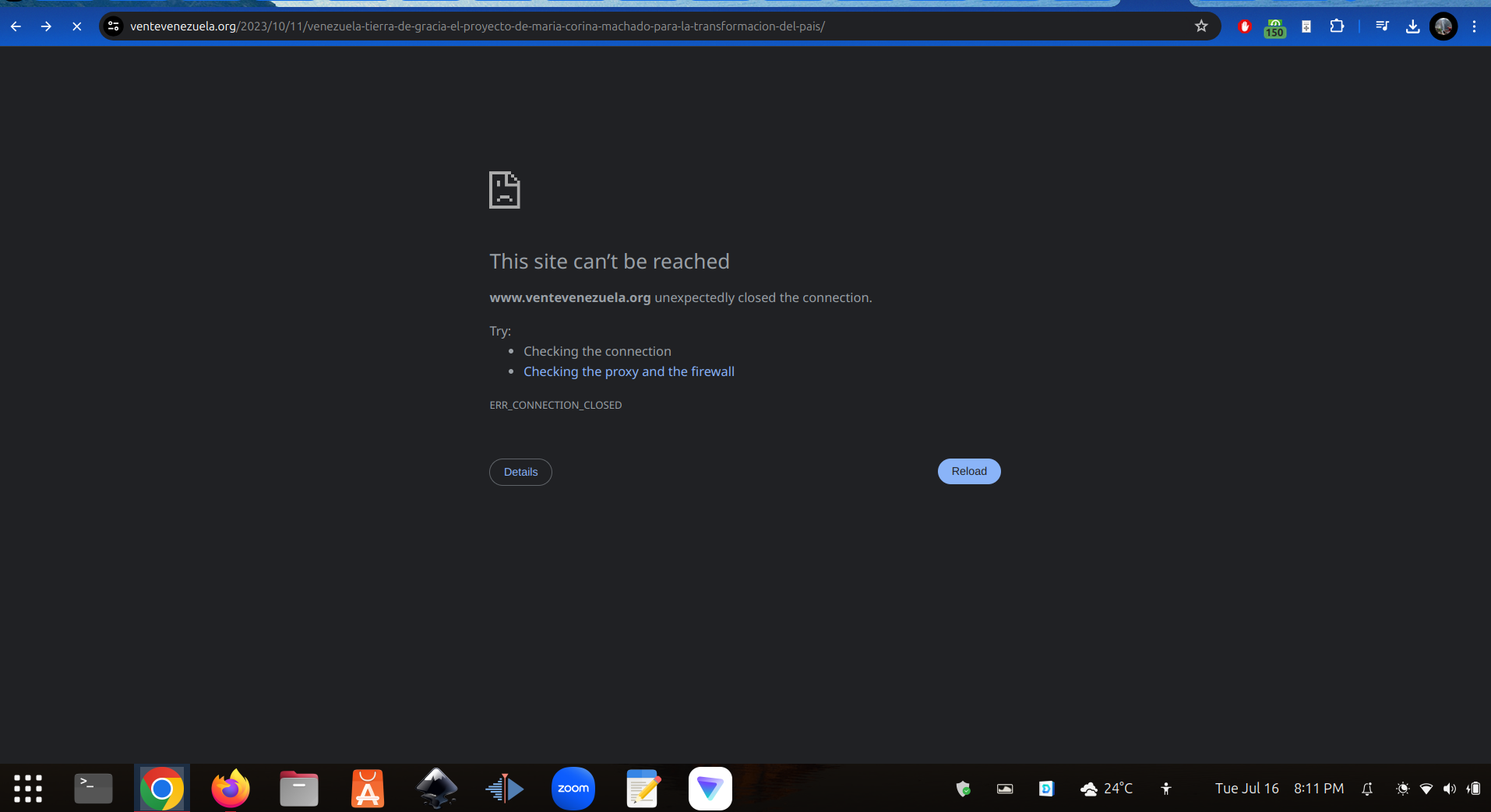Open Chrome downloads icon

tap(1412, 26)
